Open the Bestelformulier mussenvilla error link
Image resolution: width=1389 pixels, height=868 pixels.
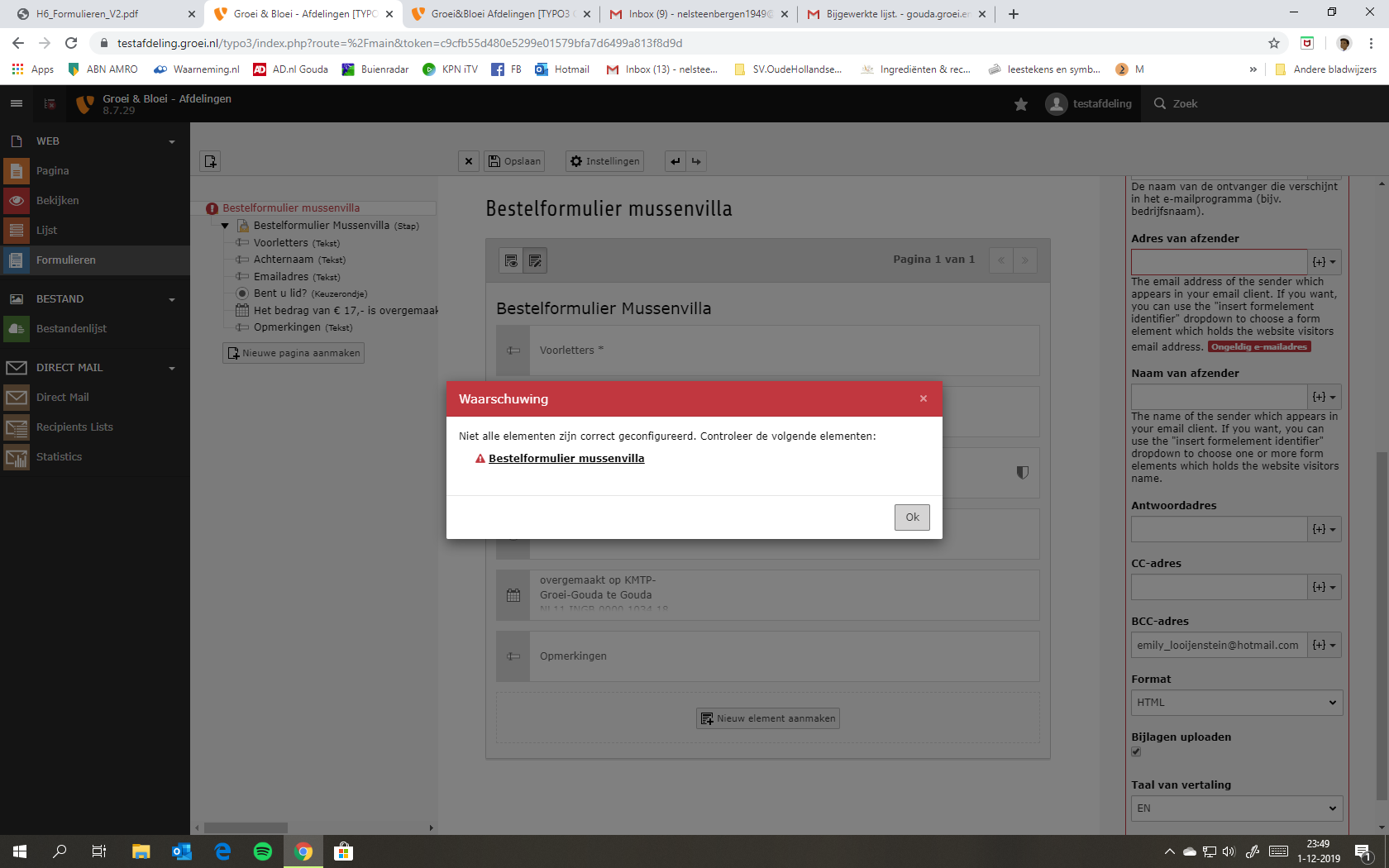(x=566, y=459)
